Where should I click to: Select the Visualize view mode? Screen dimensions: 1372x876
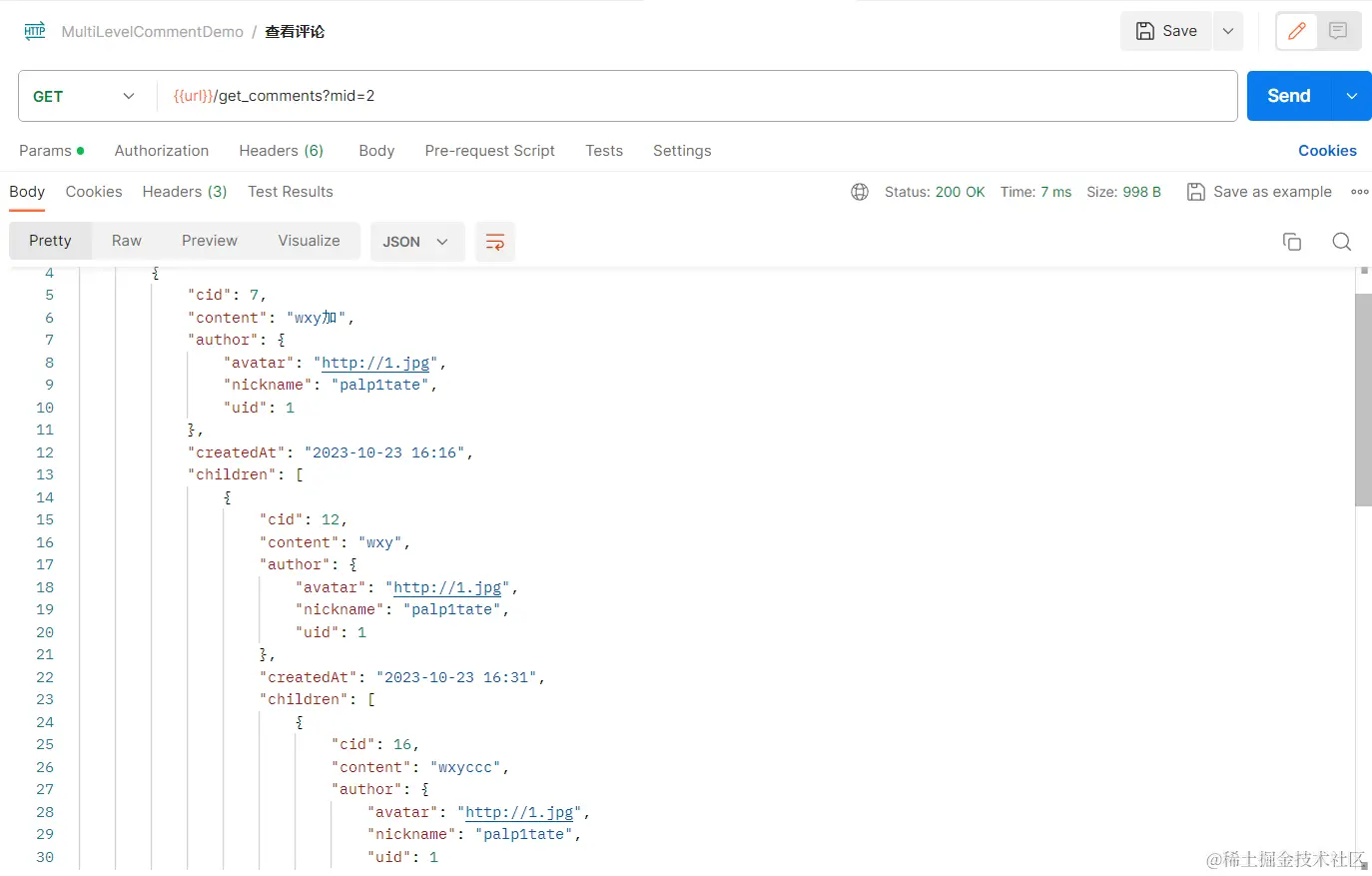point(309,241)
